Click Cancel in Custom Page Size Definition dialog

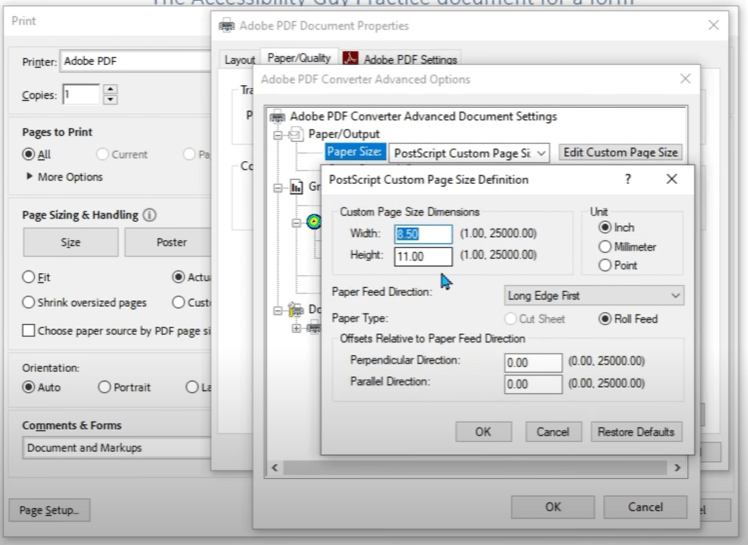553,432
